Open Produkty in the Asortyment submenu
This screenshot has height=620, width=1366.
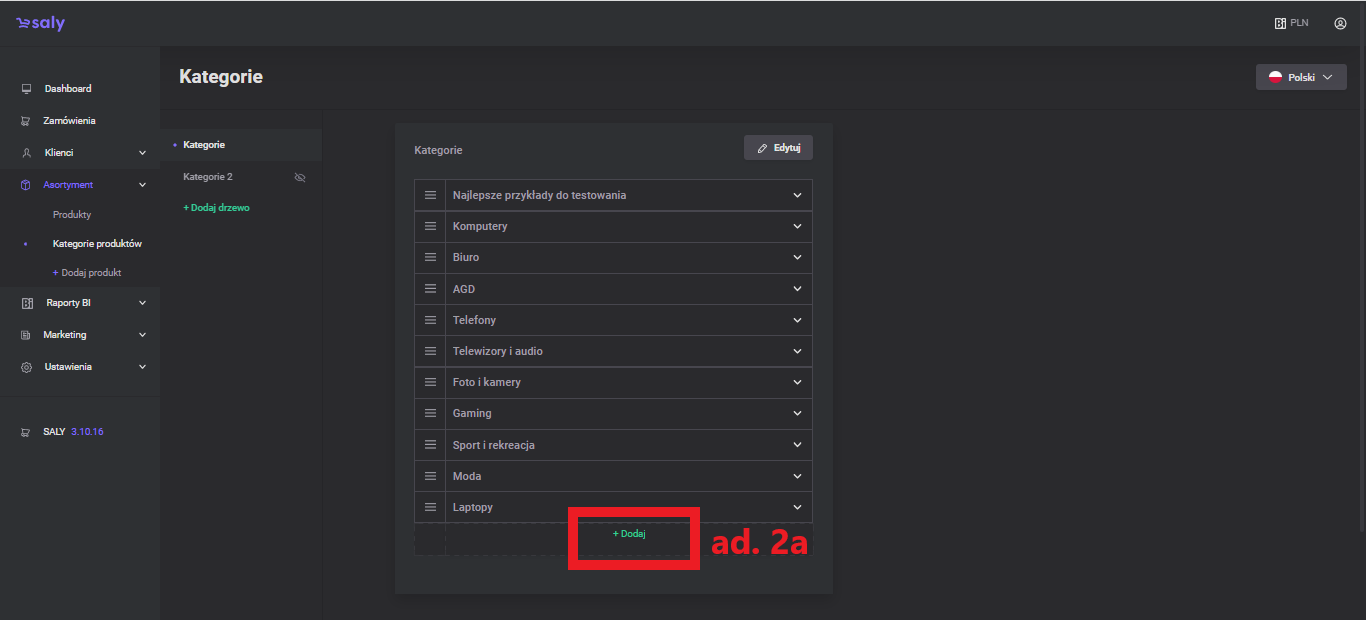click(72, 215)
